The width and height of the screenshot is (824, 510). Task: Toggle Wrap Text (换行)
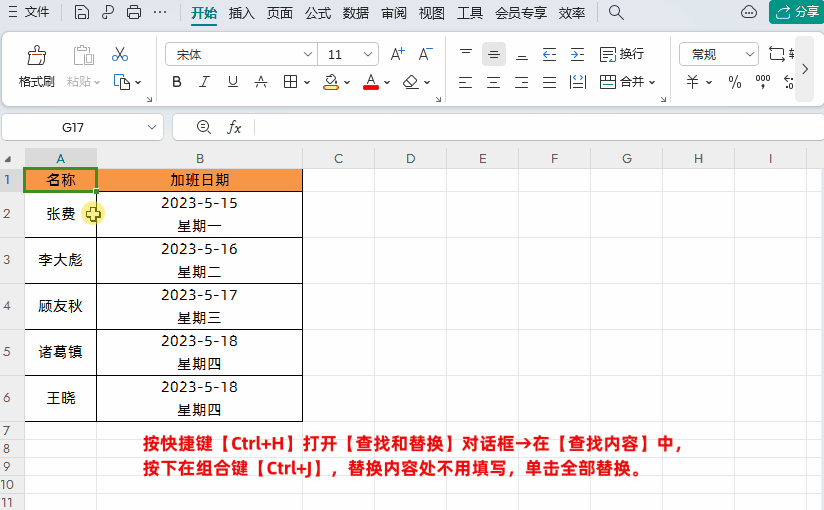622,54
